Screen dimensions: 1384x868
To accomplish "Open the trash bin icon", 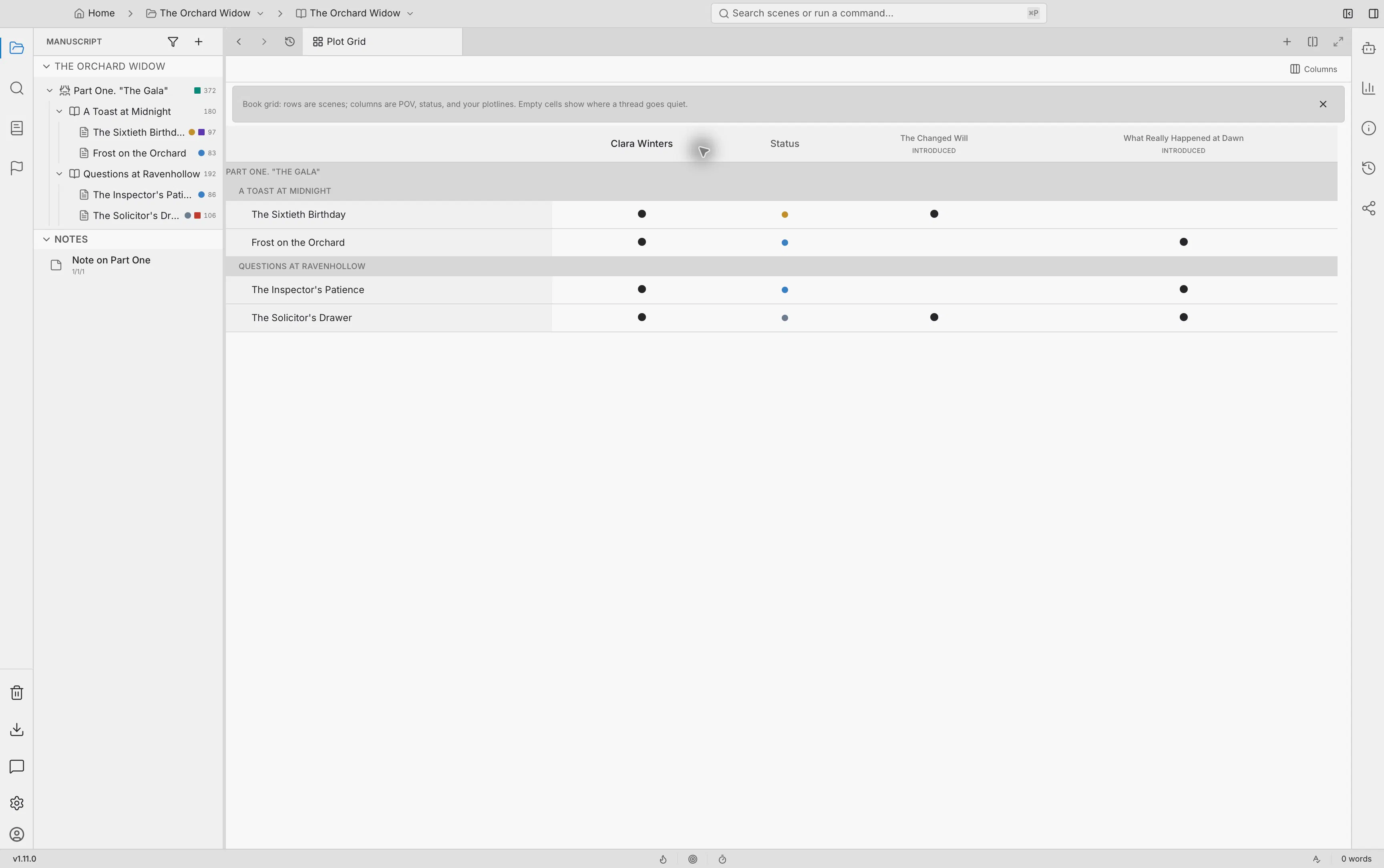I will [x=17, y=692].
